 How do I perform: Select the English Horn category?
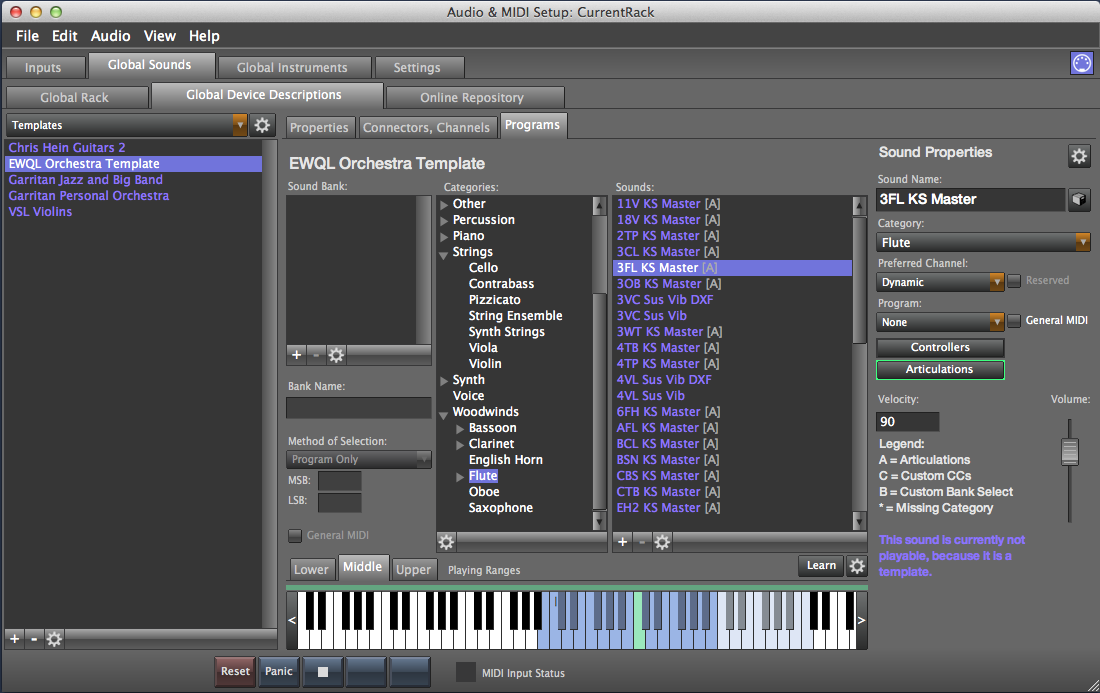506,459
